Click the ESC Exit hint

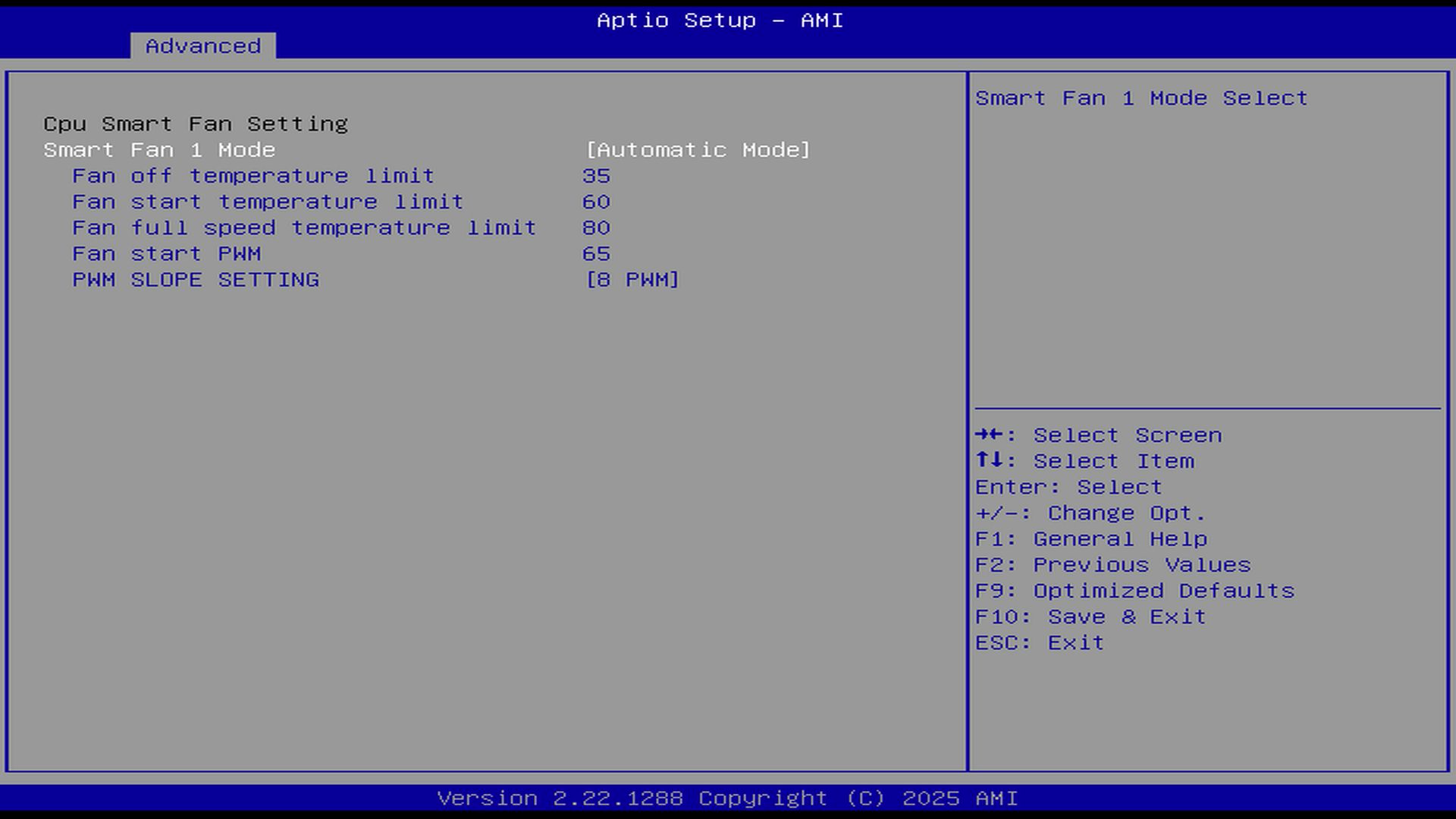pyautogui.click(x=1039, y=642)
